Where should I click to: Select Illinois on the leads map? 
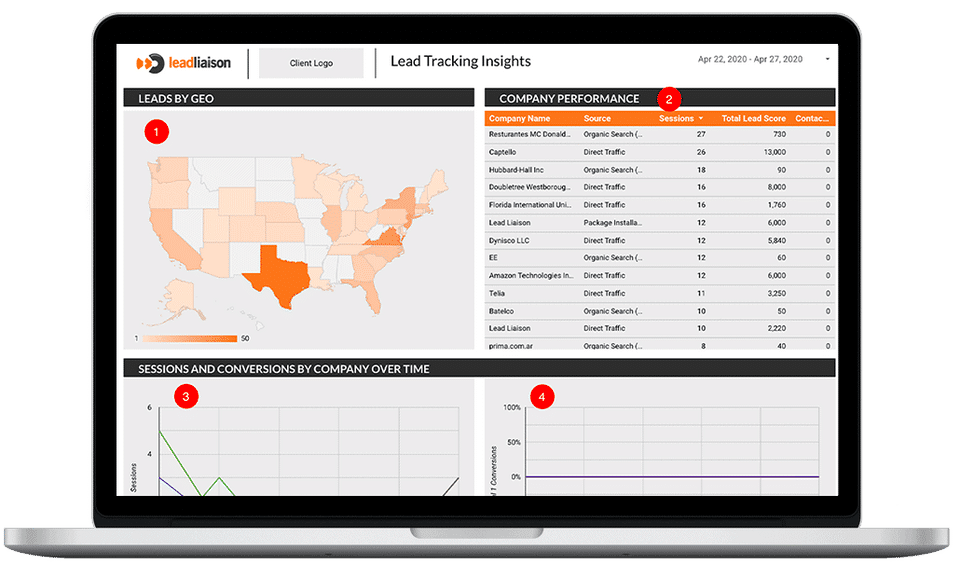331,222
